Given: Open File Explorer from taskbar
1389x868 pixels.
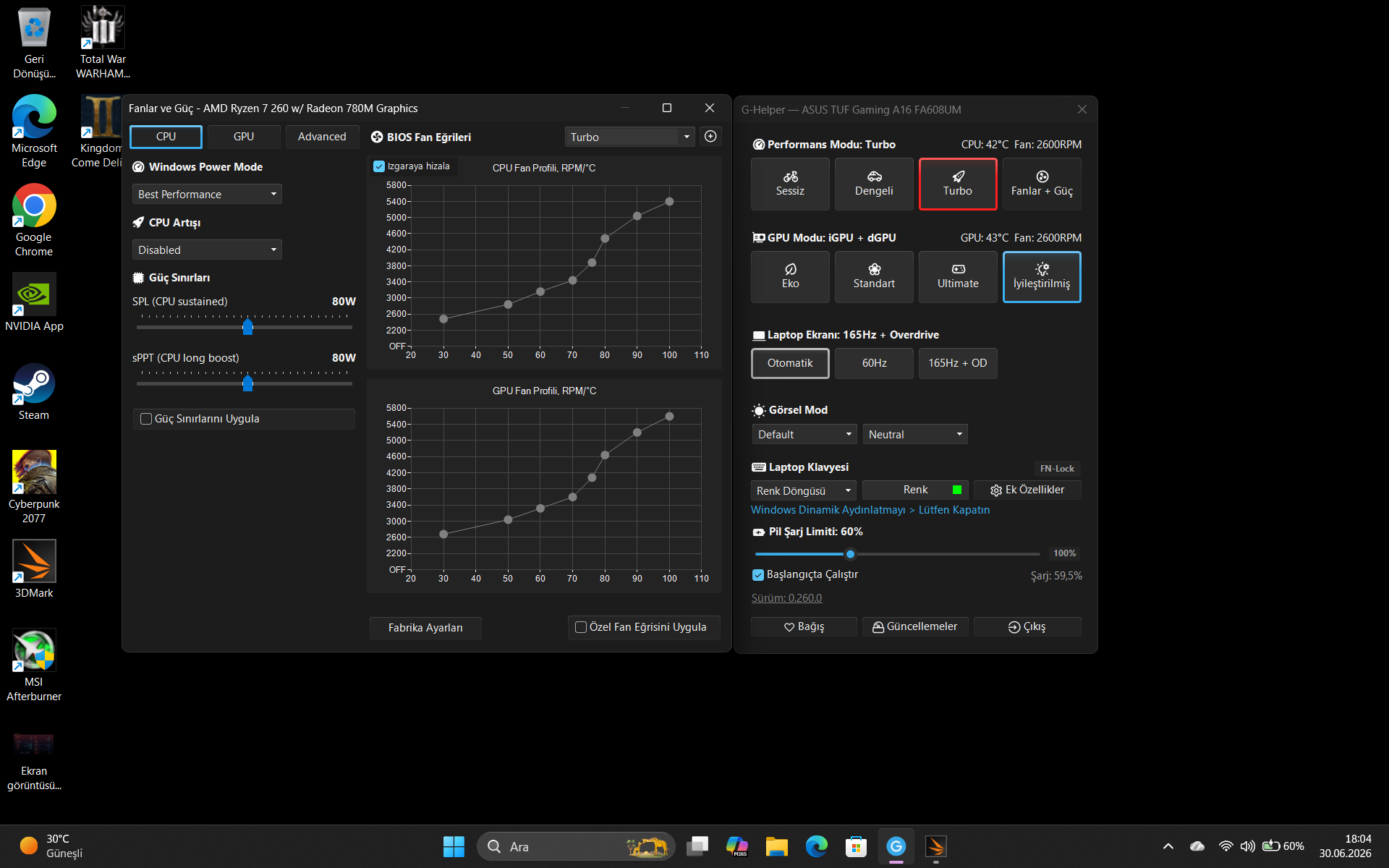Looking at the screenshot, I should (x=777, y=846).
